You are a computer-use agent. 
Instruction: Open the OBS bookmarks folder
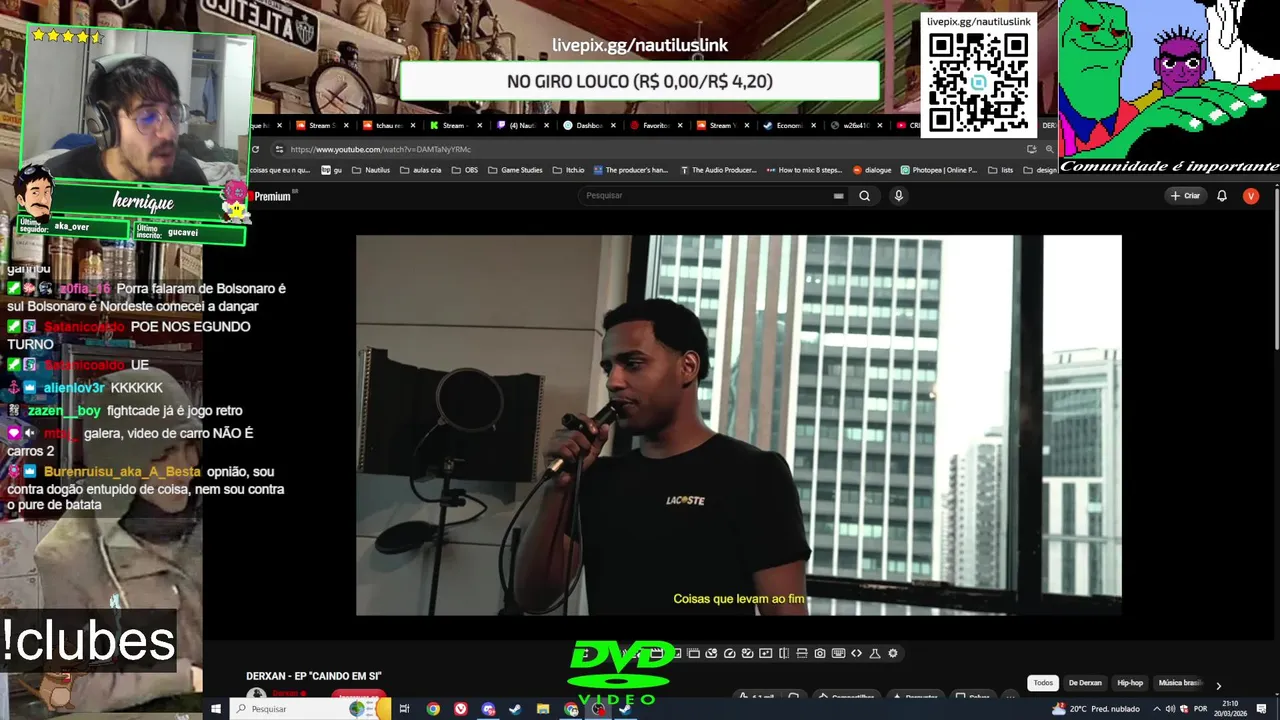465,170
